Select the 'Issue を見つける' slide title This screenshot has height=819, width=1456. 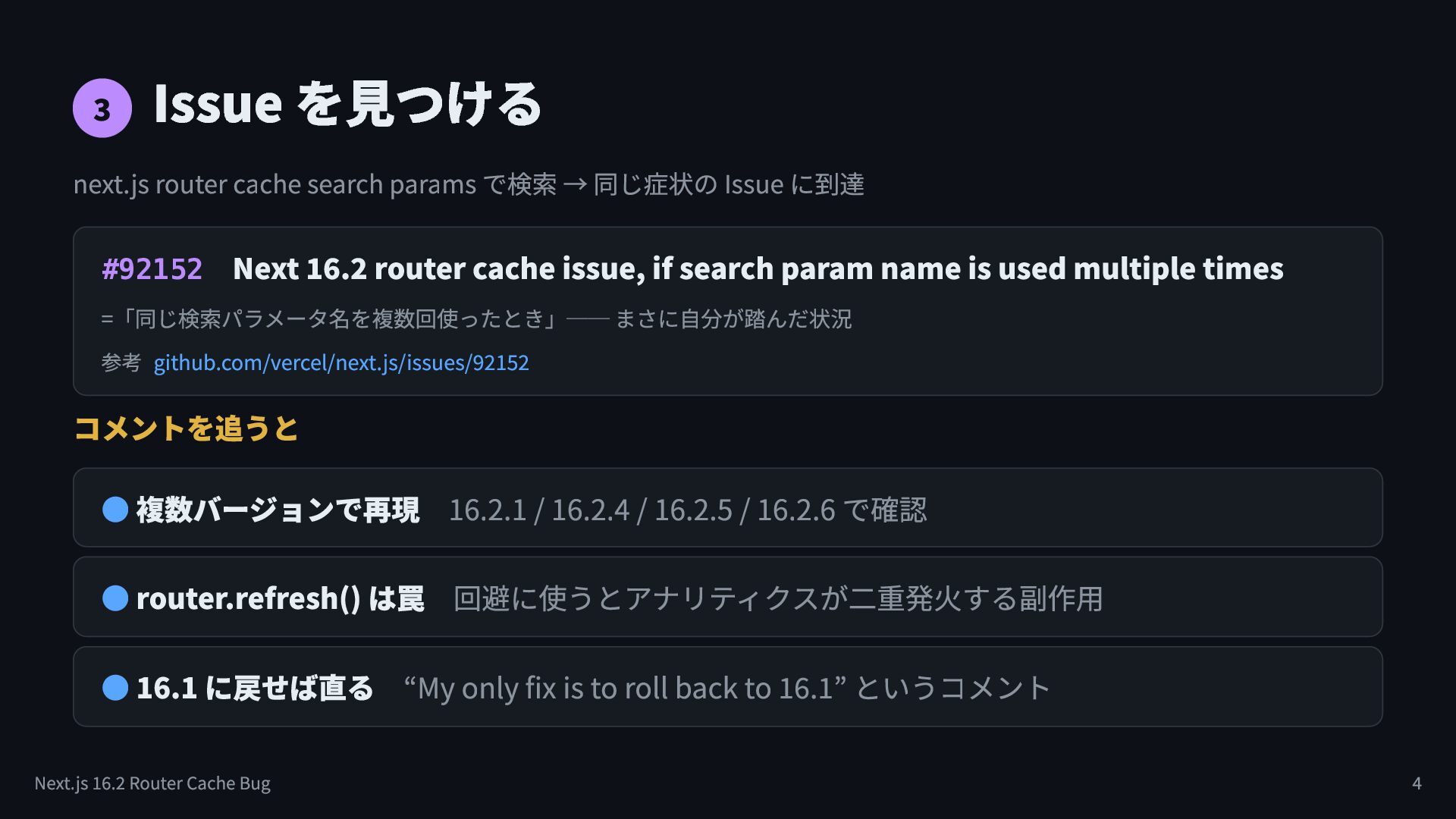click(x=347, y=104)
